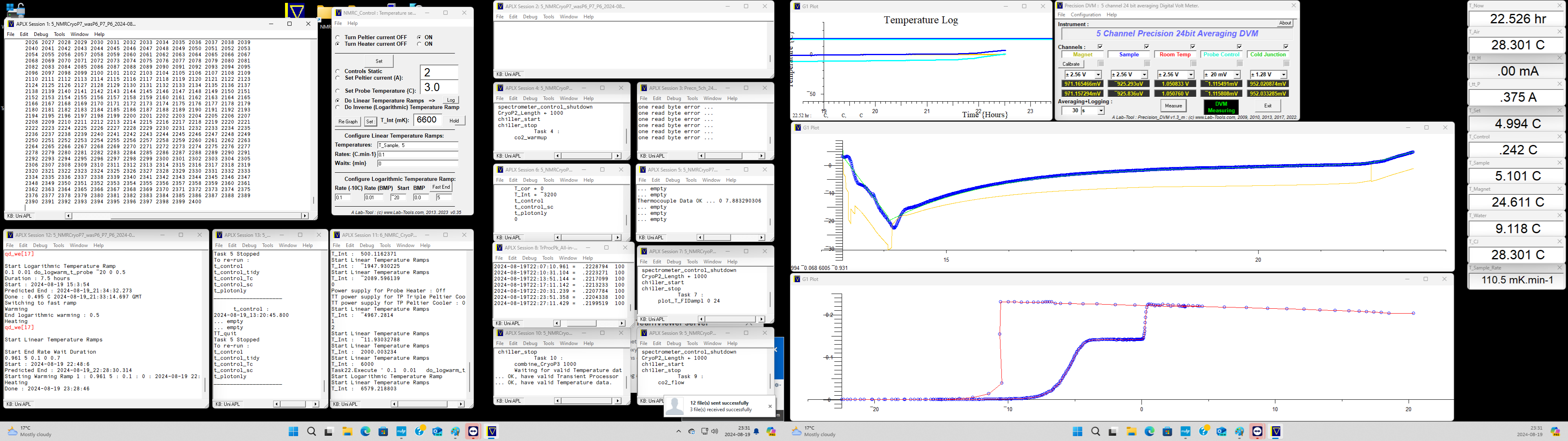This screenshot has width=1568, height=441.
Task: Open the Help menu in NMRC_Control
Action: click(352, 23)
